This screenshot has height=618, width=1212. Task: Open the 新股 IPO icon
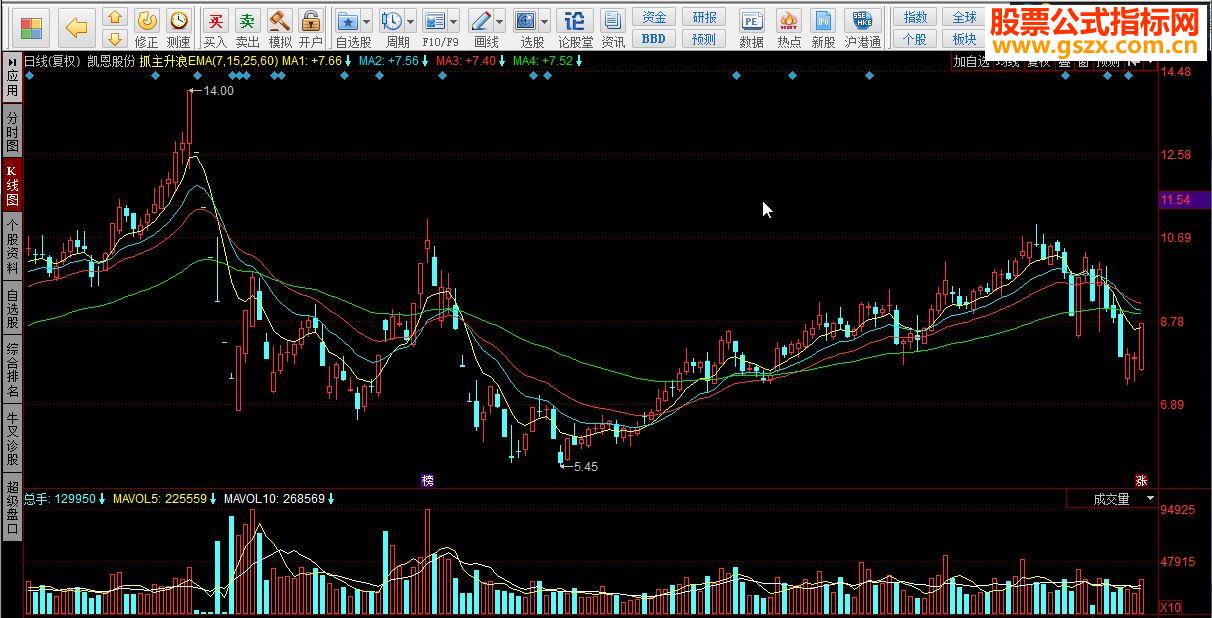click(x=823, y=20)
